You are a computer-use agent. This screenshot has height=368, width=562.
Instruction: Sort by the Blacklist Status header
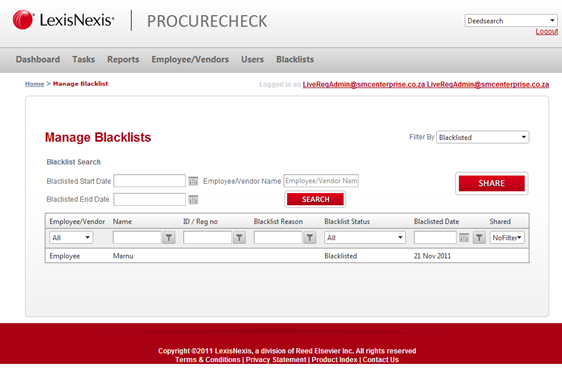pos(347,221)
